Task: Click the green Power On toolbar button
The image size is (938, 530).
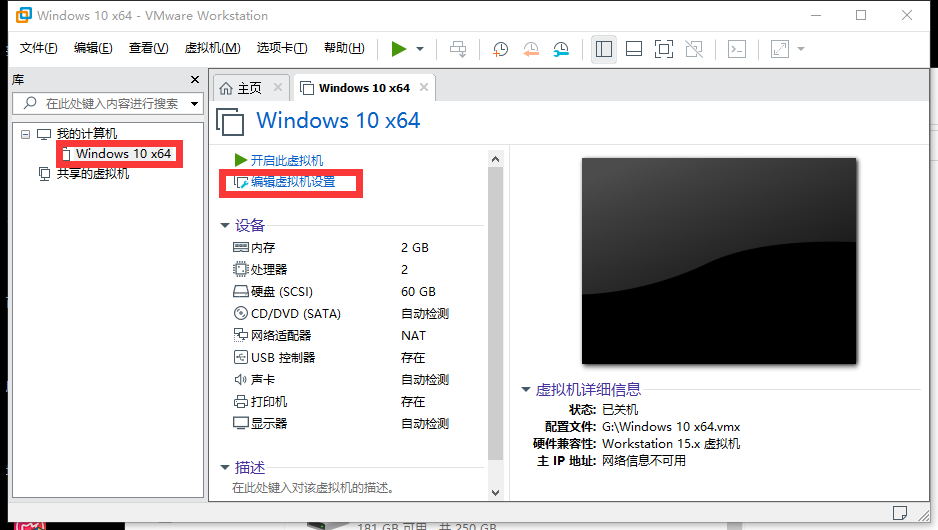Action: (x=398, y=49)
